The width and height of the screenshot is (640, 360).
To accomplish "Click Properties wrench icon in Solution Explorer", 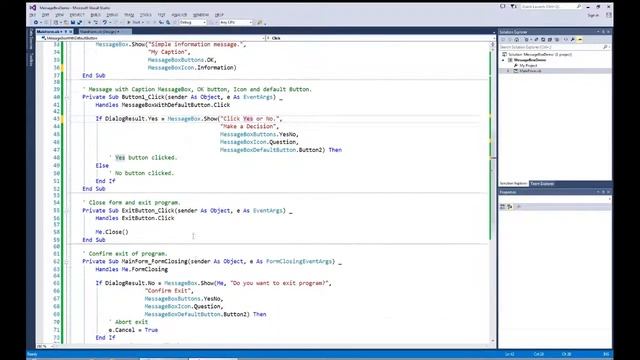I will (573, 40).
